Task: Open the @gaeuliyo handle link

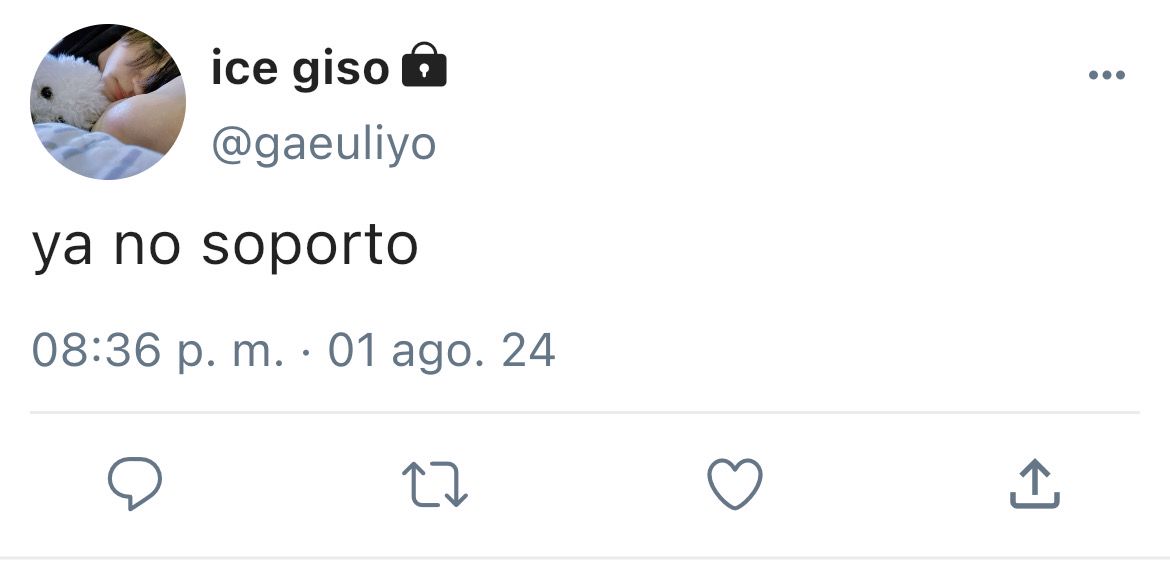Action: pos(323,145)
